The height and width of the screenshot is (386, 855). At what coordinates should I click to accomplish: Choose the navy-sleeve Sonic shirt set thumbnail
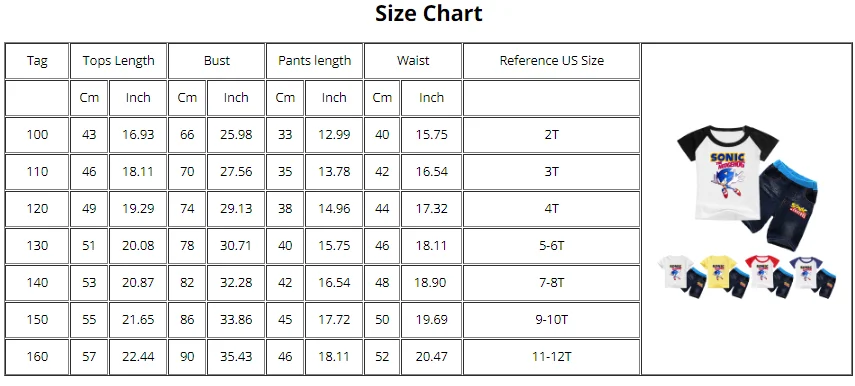coord(813,276)
